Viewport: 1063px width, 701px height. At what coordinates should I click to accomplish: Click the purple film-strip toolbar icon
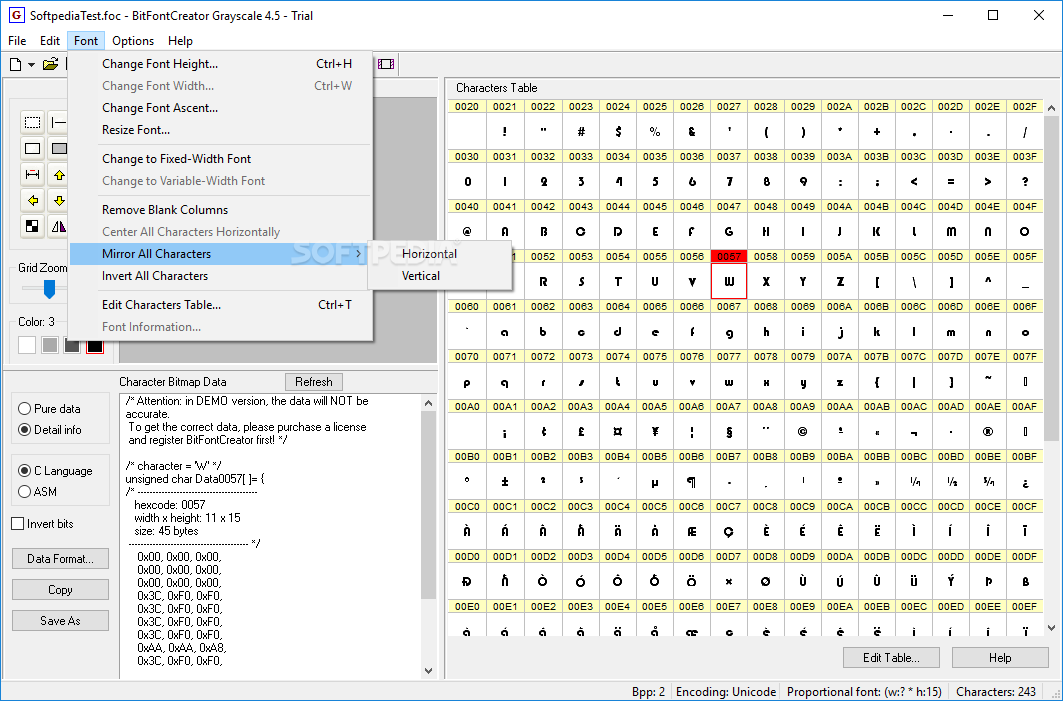(386, 64)
